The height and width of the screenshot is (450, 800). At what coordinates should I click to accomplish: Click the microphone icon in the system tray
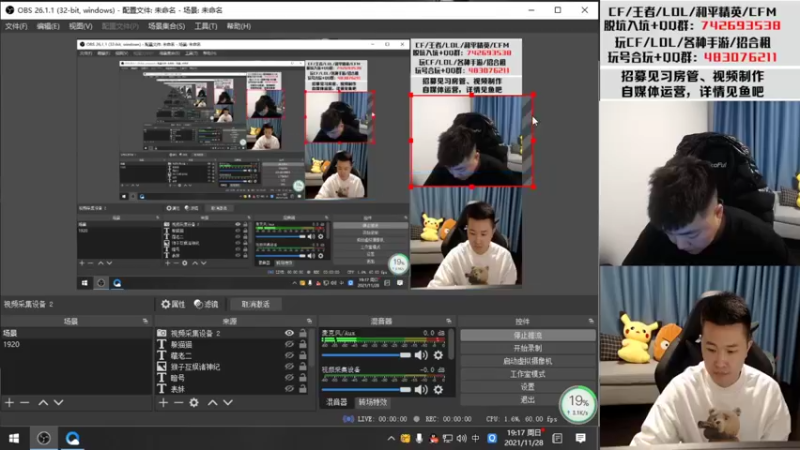419,438
